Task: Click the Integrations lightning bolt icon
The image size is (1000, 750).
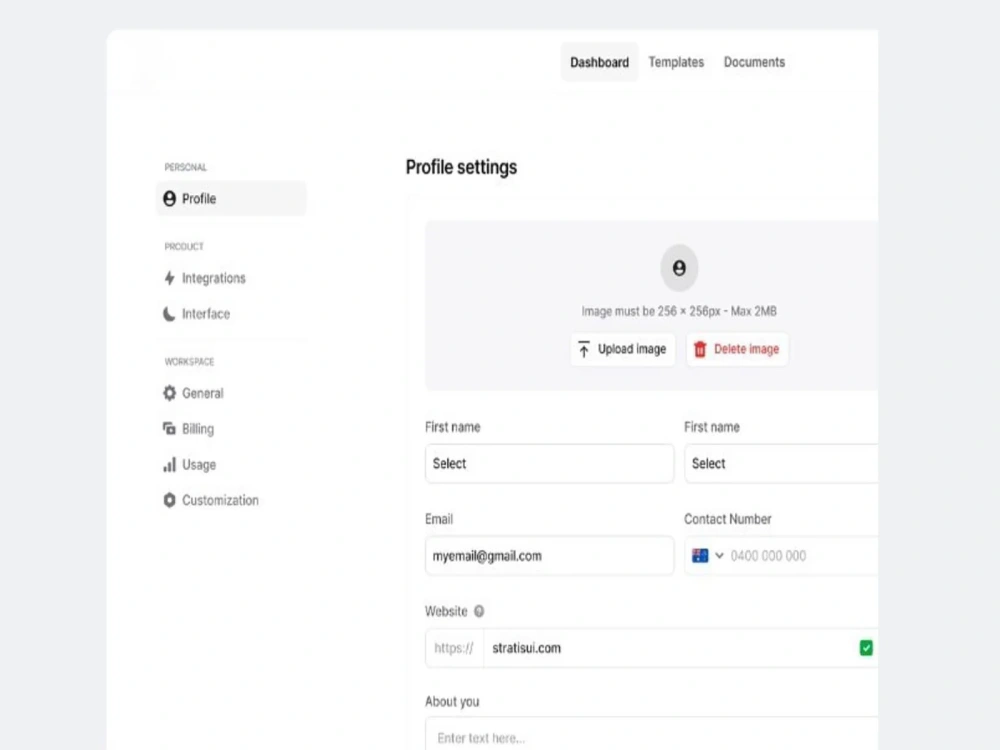Action: [168, 278]
